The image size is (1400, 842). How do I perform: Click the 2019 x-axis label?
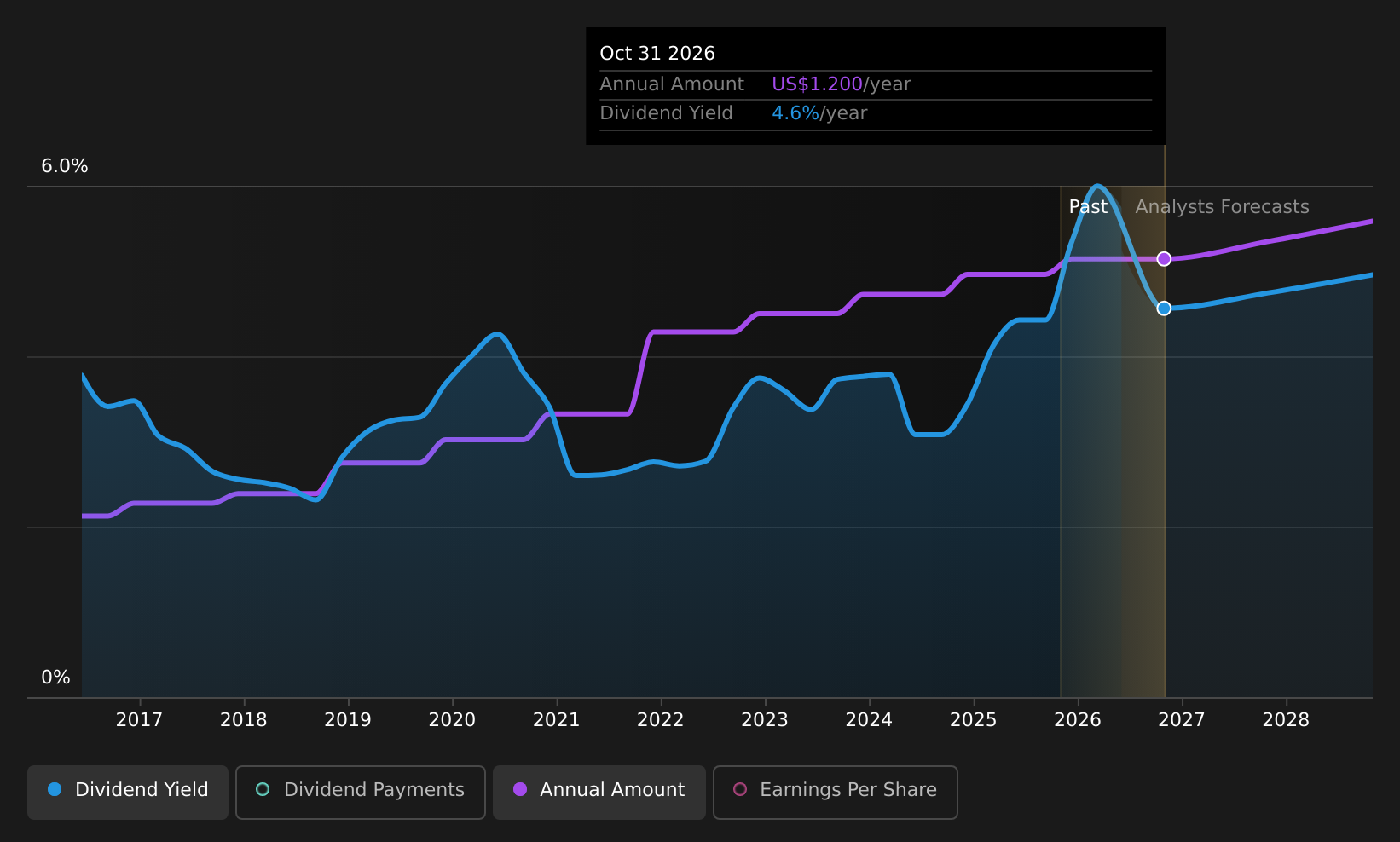(x=348, y=720)
